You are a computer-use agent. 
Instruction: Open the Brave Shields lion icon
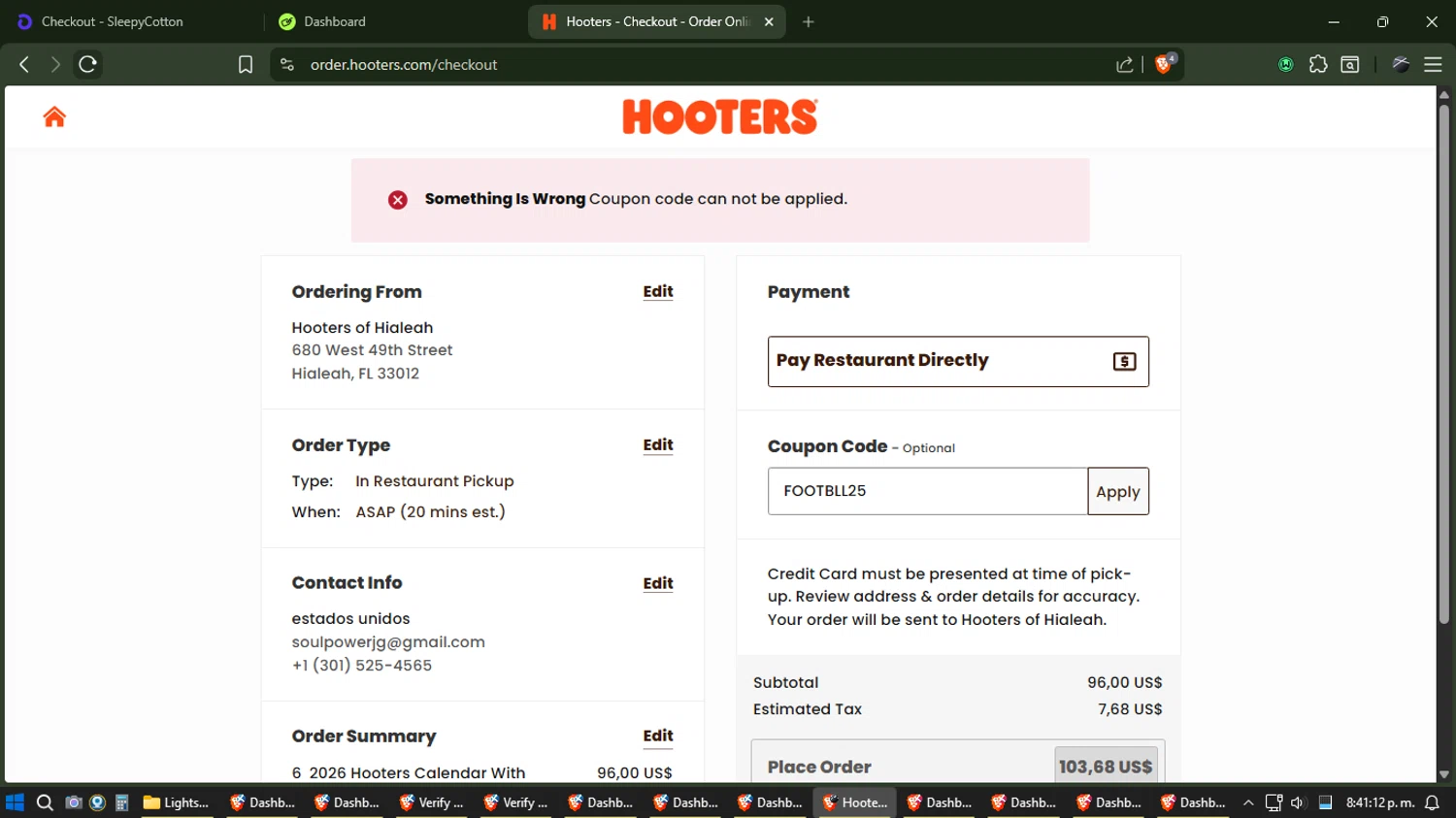(x=1164, y=64)
